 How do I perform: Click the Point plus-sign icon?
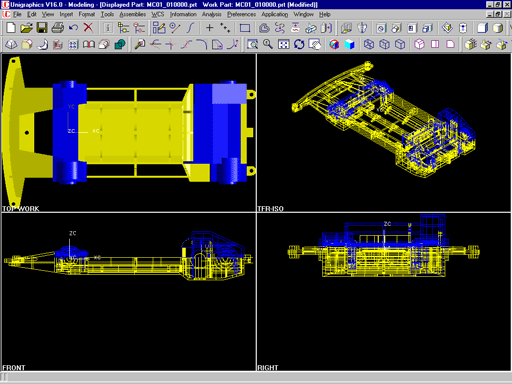click(x=209, y=28)
